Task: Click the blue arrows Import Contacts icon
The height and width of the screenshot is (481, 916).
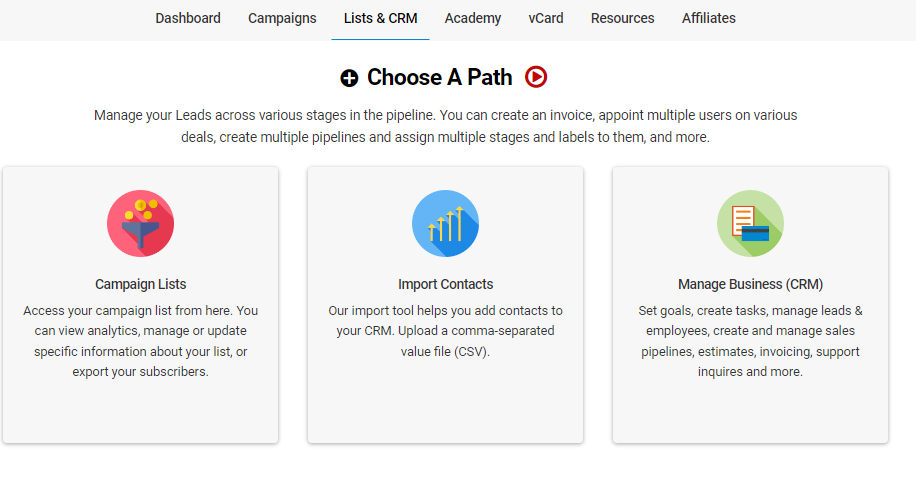Action: tap(445, 223)
